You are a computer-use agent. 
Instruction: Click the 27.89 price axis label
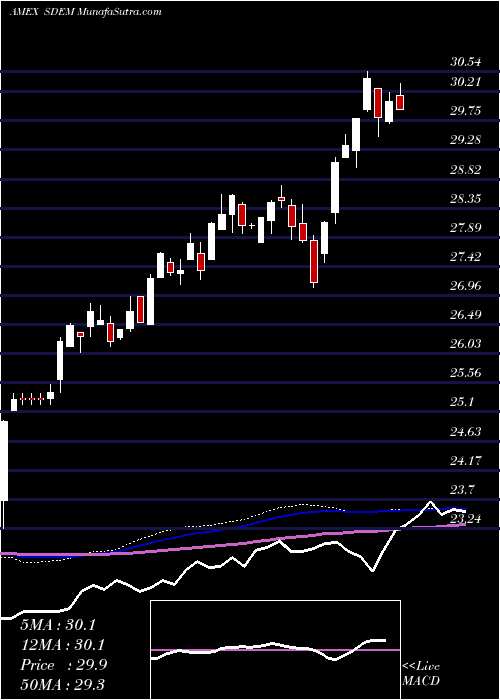click(x=466, y=228)
